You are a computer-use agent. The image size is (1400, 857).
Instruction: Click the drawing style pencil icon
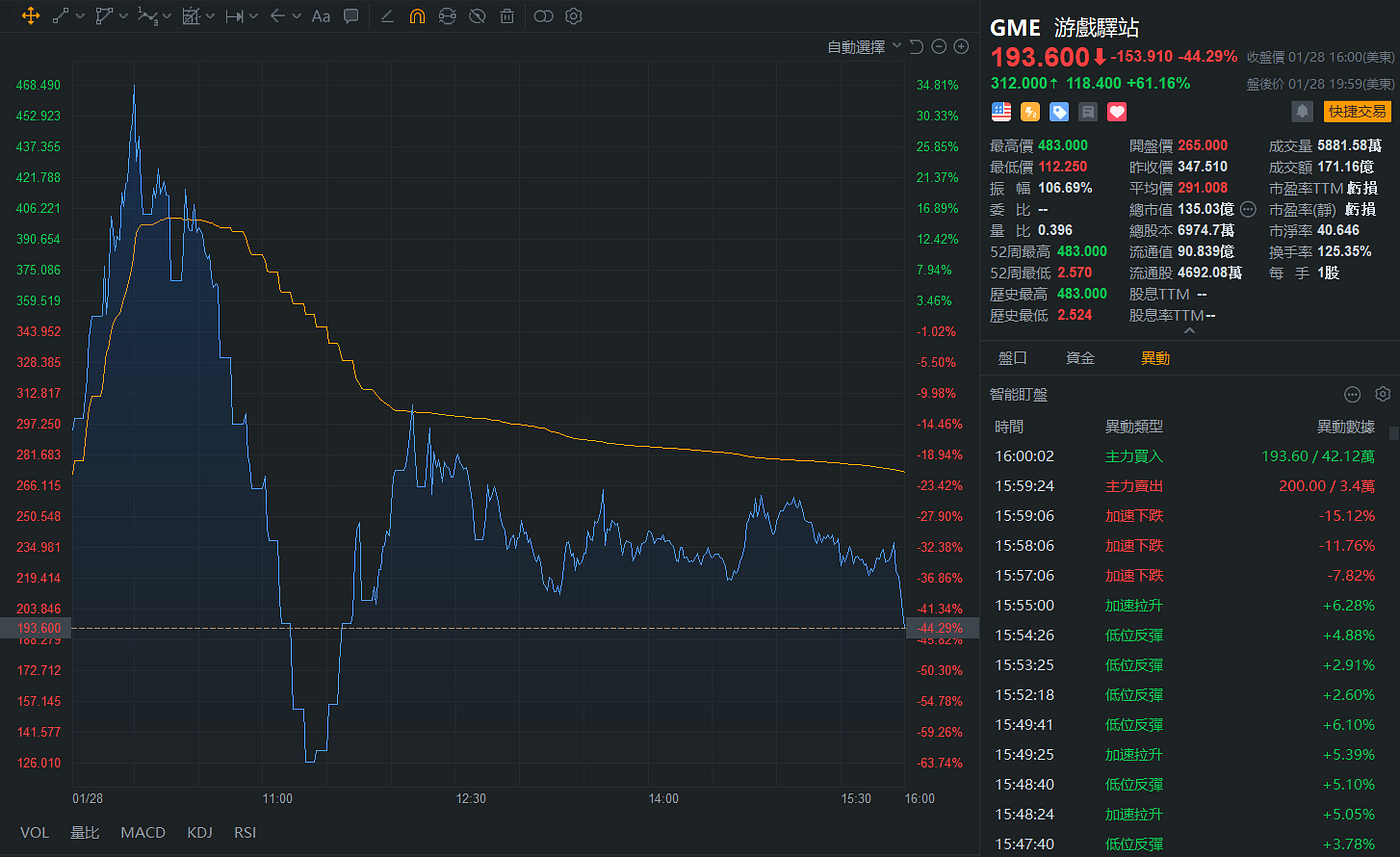(x=388, y=16)
